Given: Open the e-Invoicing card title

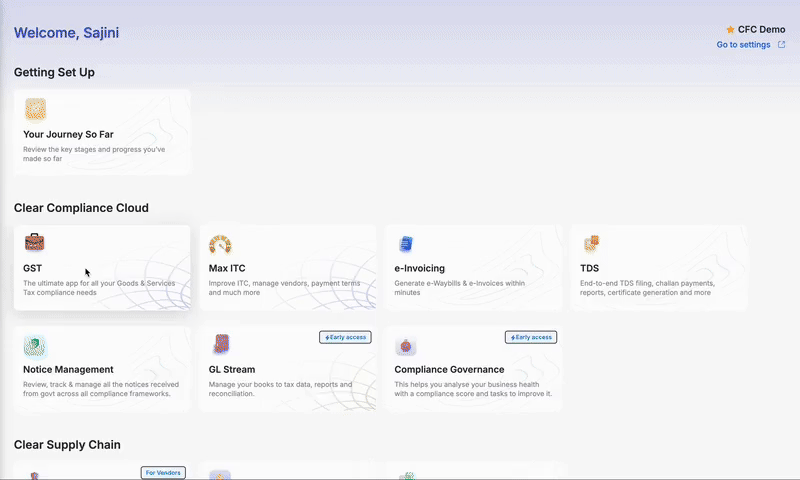Looking at the screenshot, I should click(x=419, y=268).
